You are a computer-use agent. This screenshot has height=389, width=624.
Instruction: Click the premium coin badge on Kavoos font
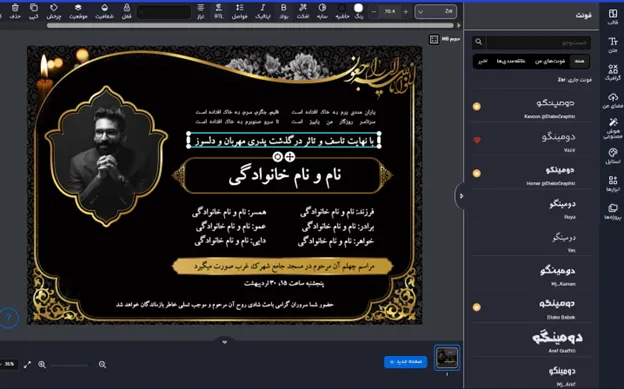[476, 106]
